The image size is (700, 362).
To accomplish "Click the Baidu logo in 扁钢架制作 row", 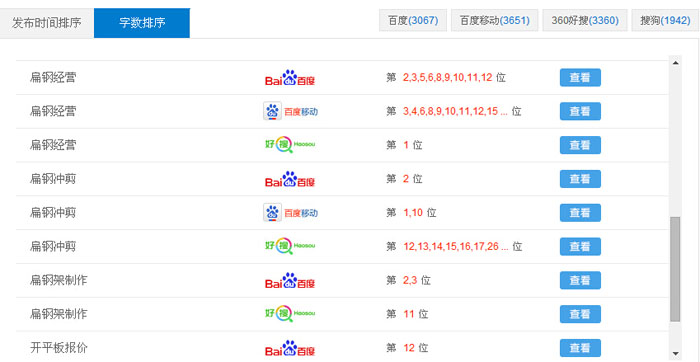I will tap(290, 281).
